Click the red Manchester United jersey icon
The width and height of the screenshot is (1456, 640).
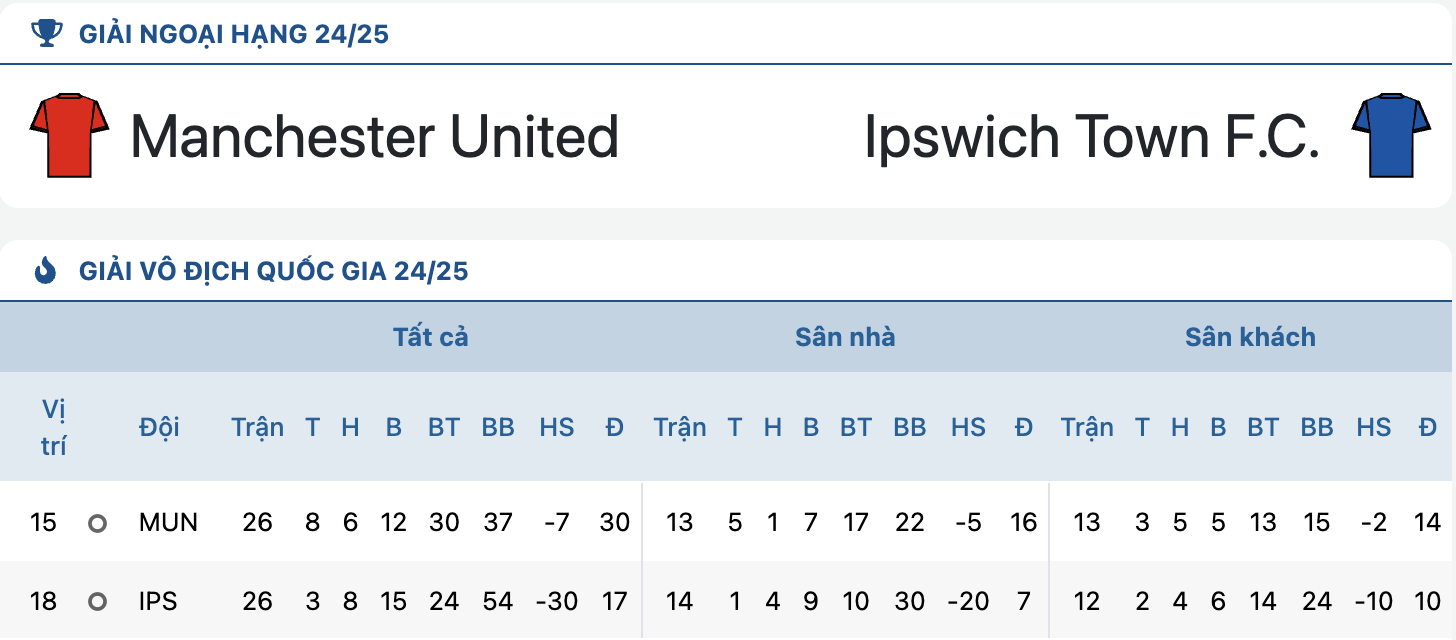69,136
